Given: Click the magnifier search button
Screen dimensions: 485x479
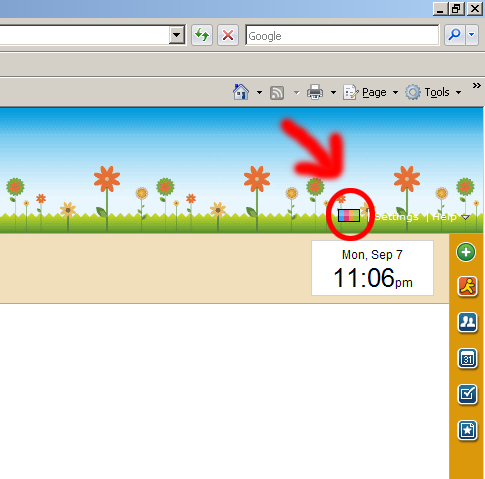Looking at the screenshot, I should pos(455,35).
